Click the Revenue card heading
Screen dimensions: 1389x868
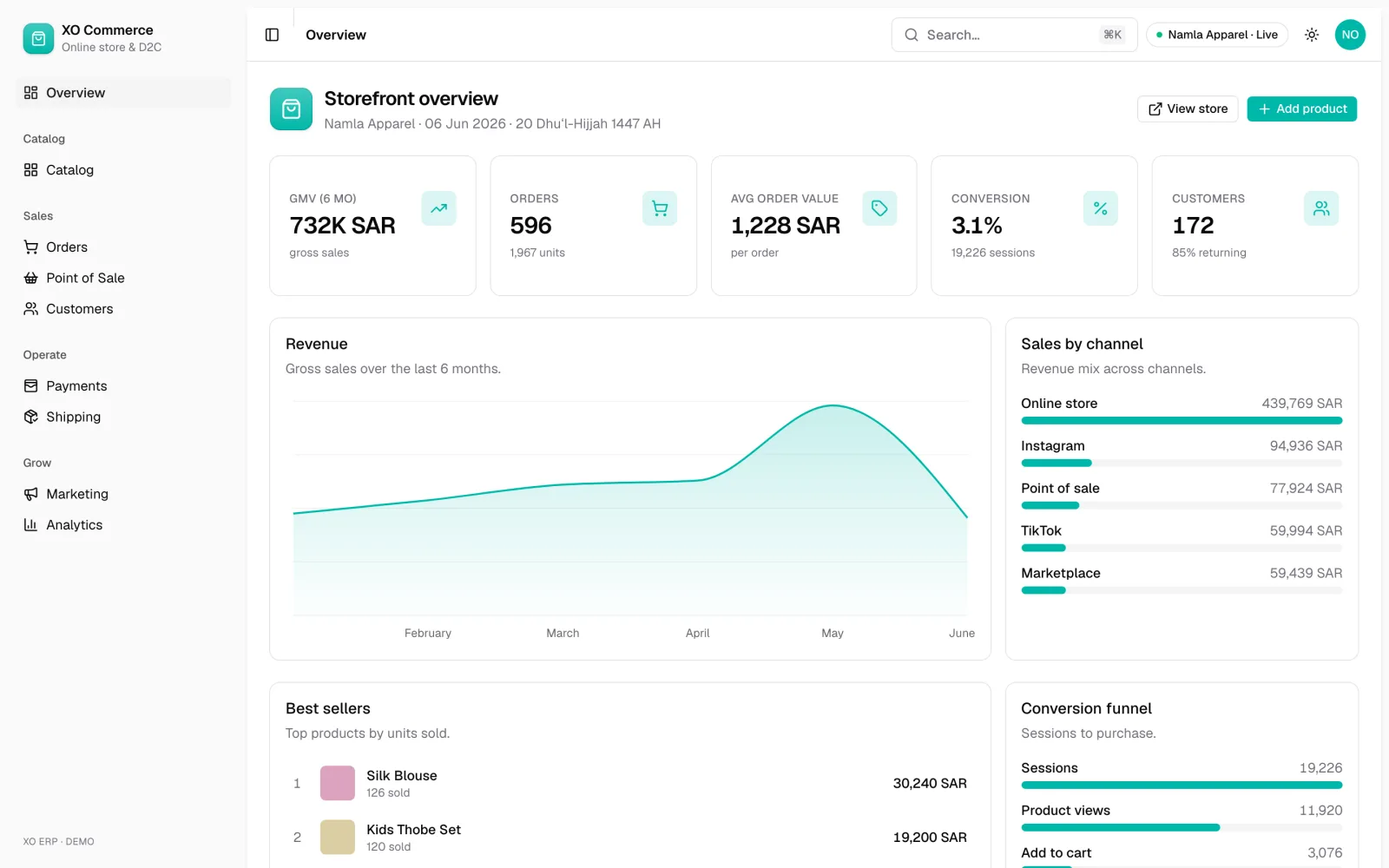coord(317,344)
